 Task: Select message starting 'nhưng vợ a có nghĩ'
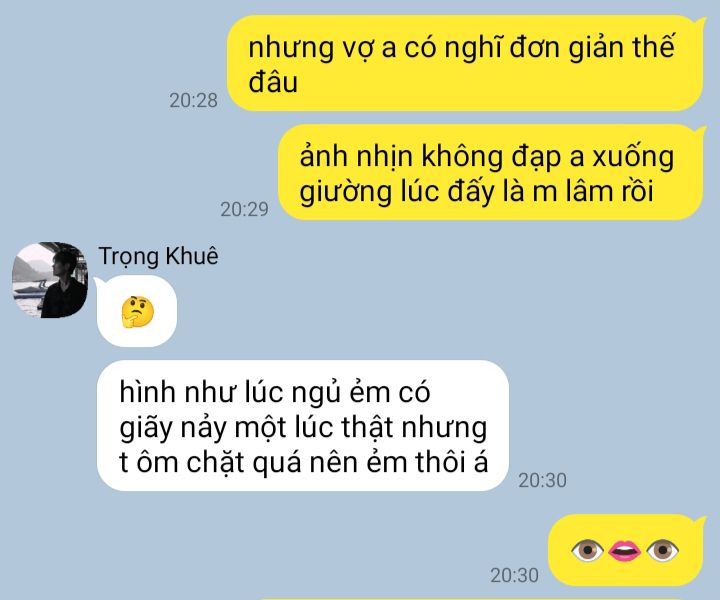point(466,63)
